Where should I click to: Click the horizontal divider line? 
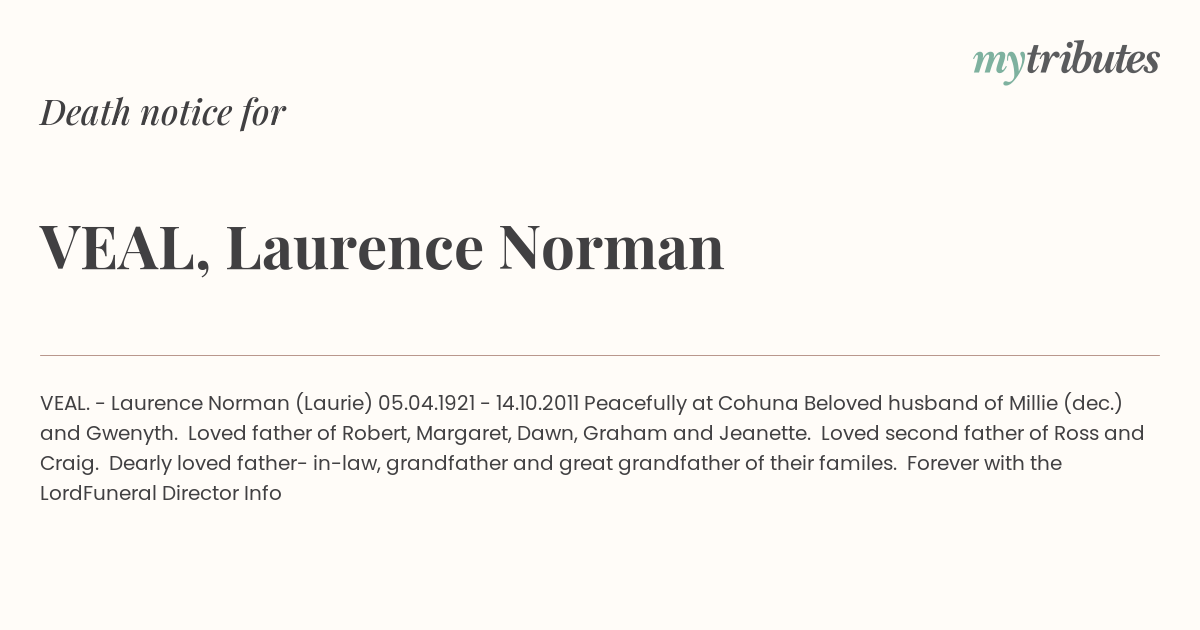[x=600, y=355]
